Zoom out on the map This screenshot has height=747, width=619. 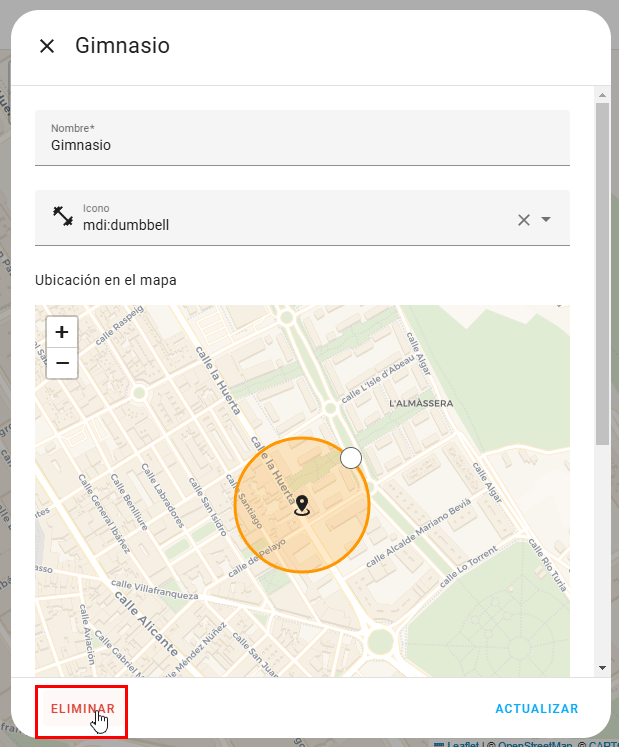pos(62,364)
